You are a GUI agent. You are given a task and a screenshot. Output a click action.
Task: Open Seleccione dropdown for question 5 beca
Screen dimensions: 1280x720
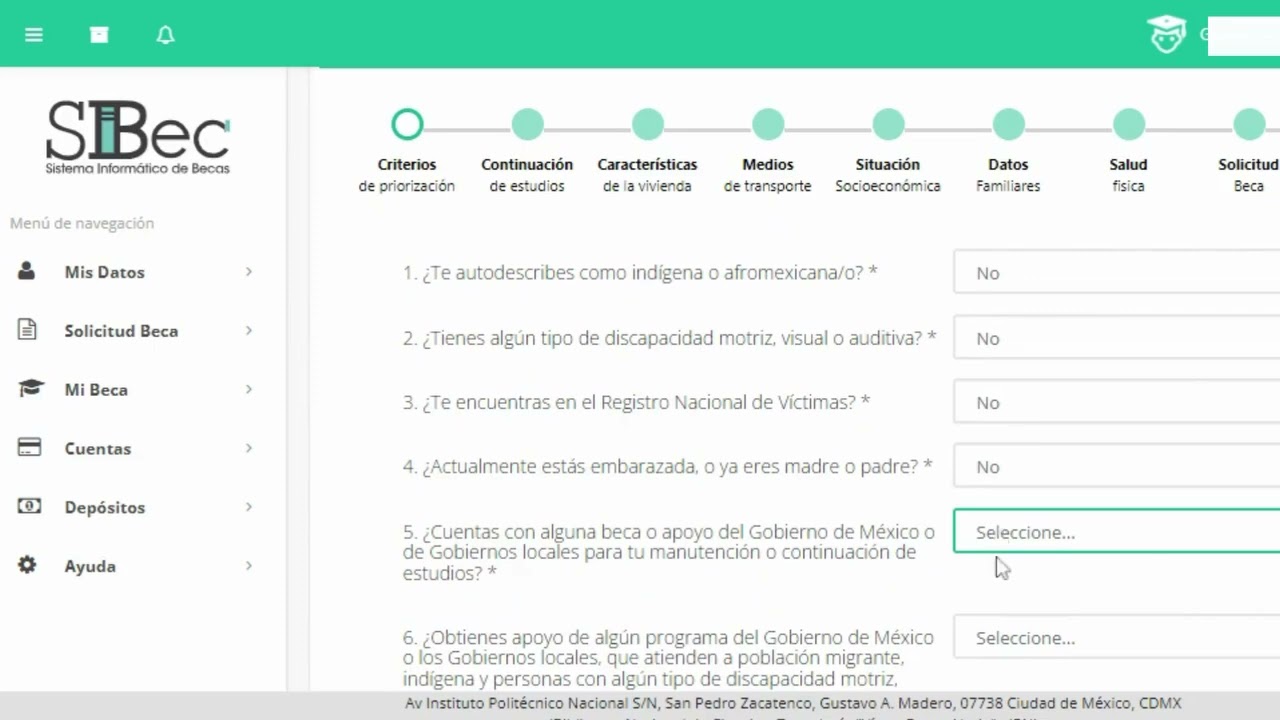click(1117, 531)
